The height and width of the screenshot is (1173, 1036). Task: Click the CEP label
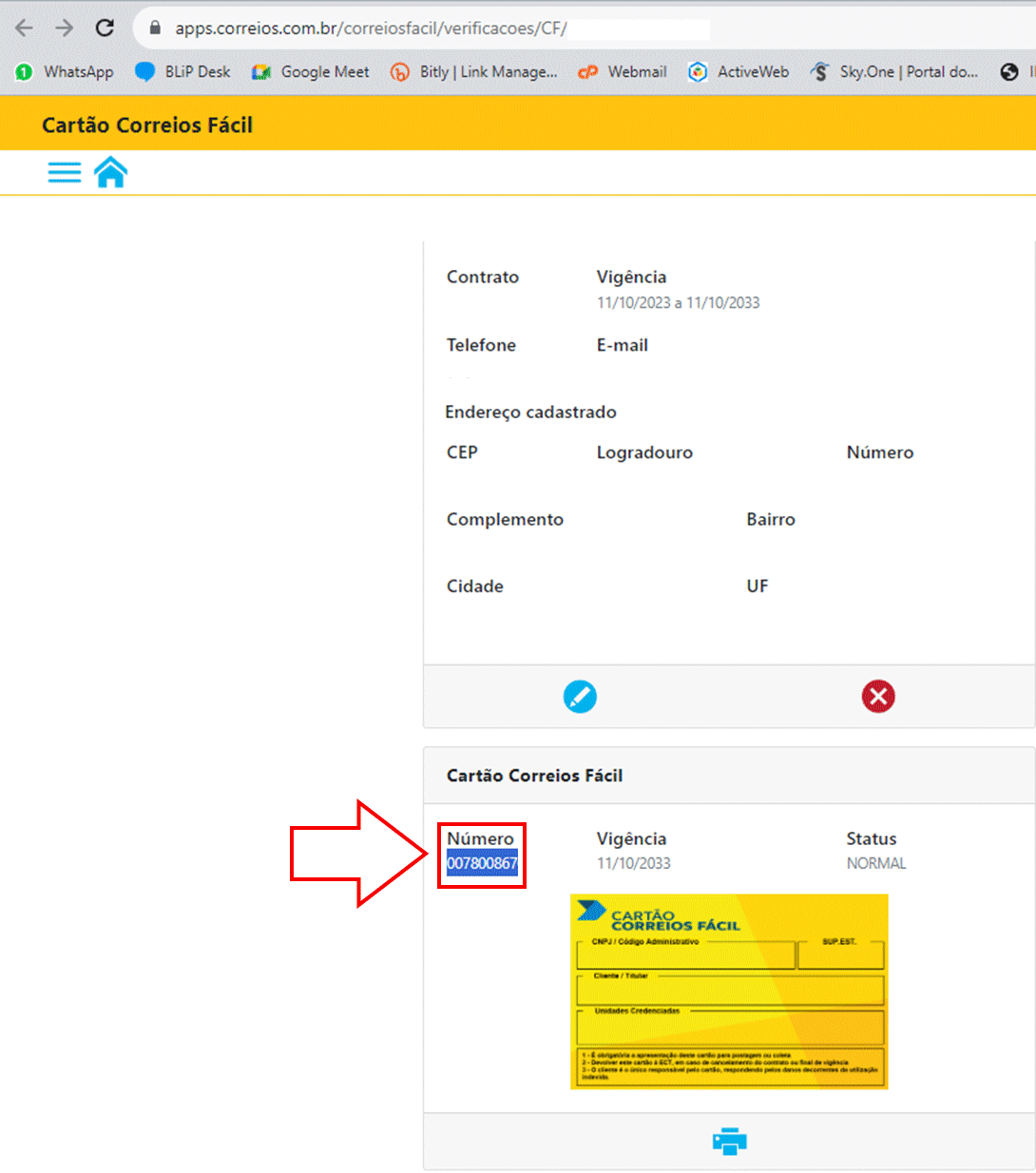pyautogui.click(x=462, y=452)
